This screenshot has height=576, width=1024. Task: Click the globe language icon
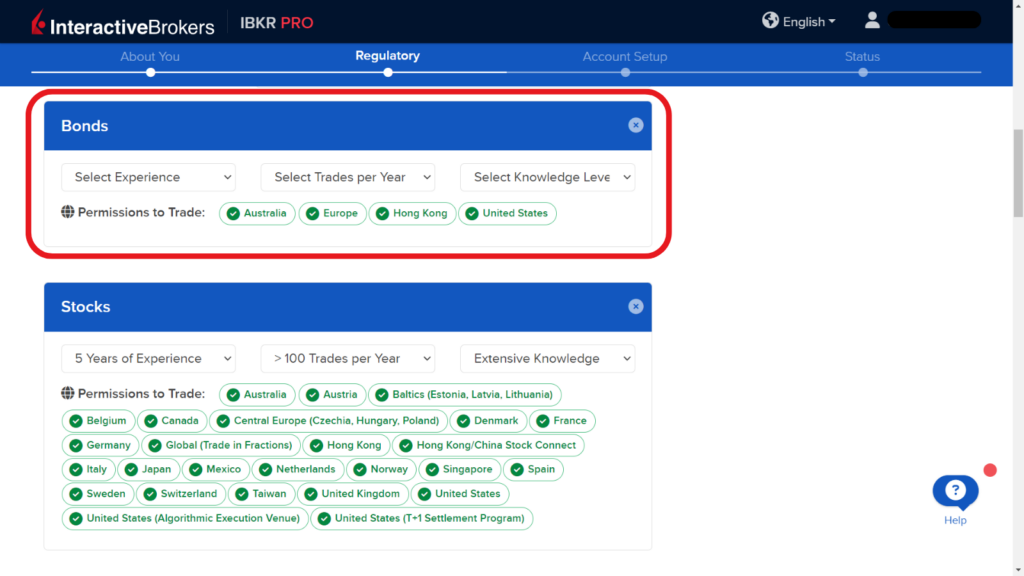[x=771, y=20]
